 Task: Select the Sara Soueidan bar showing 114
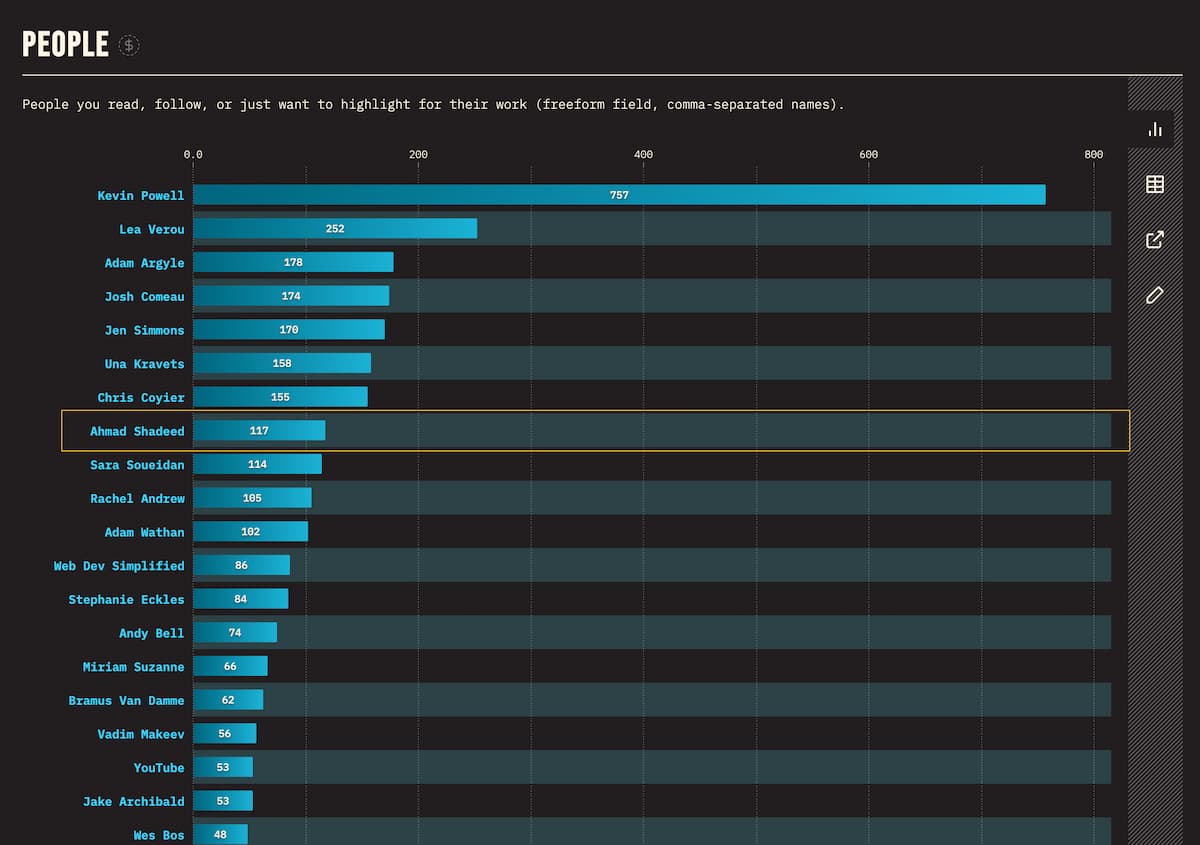click(x=257, y=464)
